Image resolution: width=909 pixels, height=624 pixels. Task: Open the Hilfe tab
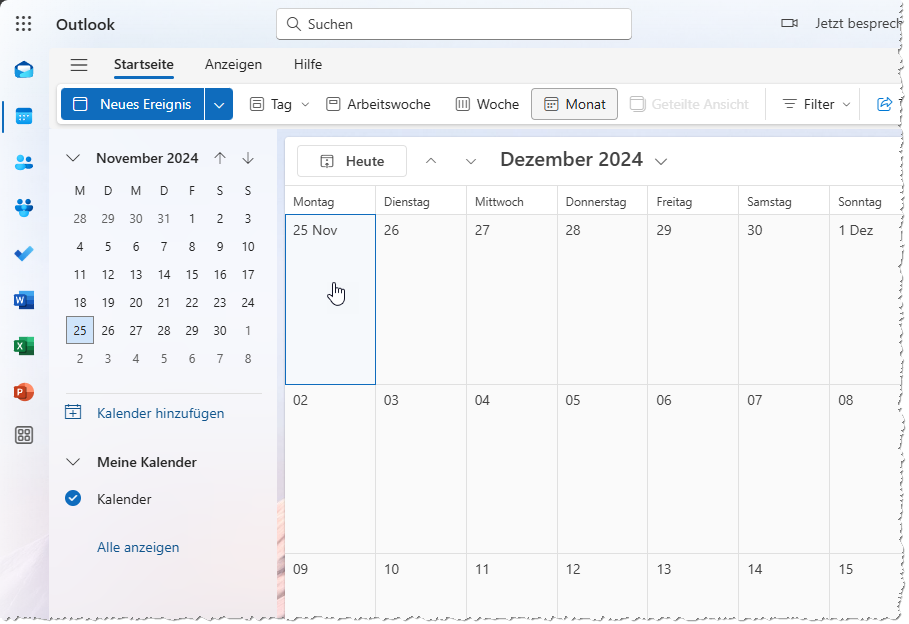[307, 64]
